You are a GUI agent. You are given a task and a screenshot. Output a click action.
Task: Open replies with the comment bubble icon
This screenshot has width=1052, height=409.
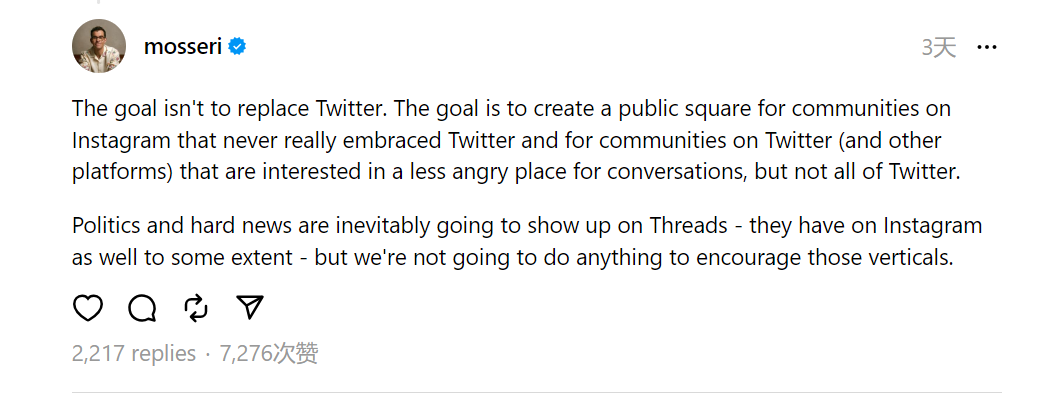point(142,308)
